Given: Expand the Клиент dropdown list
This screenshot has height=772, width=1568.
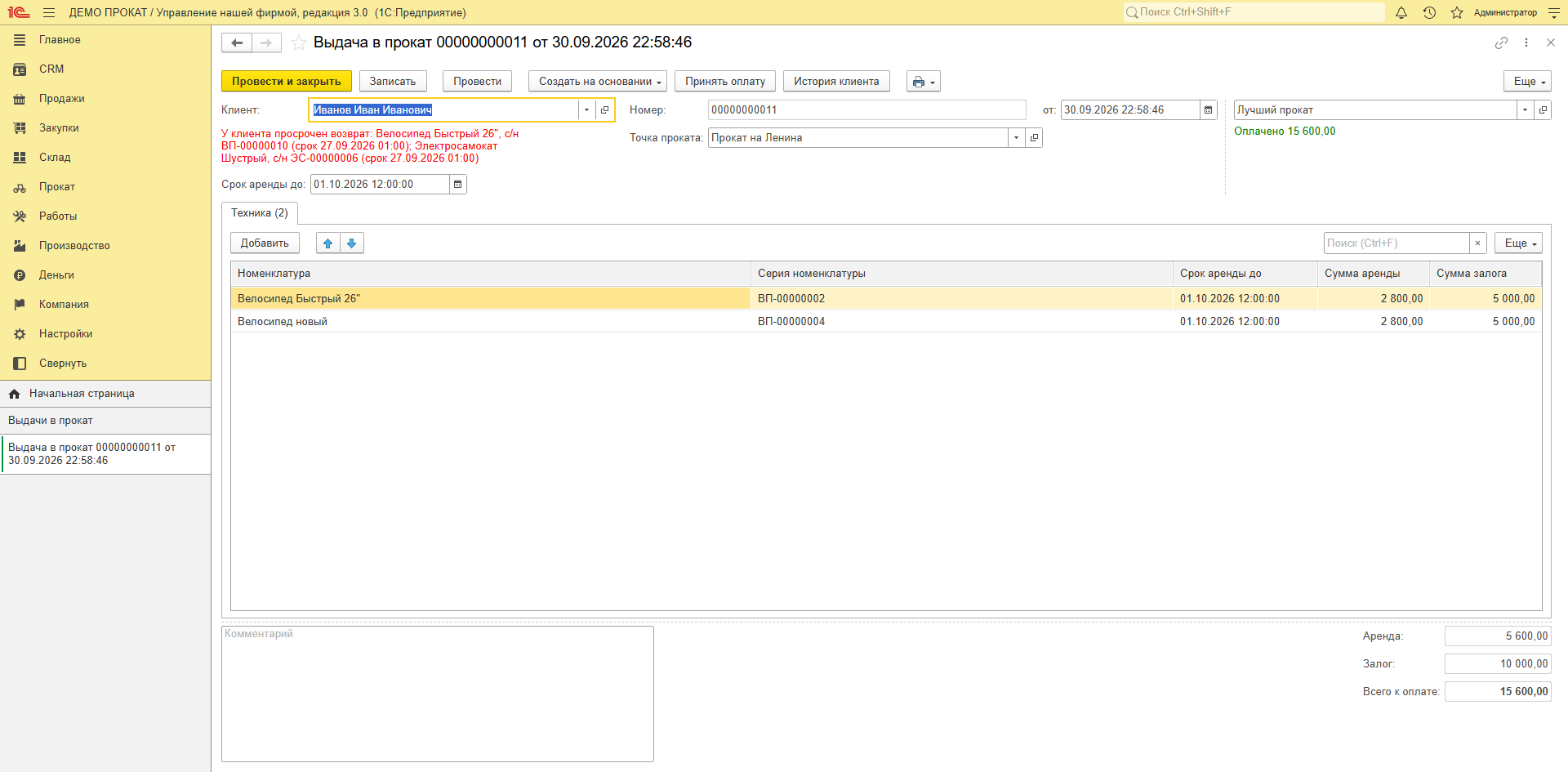Looking at the screenshot, I should point(586,110).
